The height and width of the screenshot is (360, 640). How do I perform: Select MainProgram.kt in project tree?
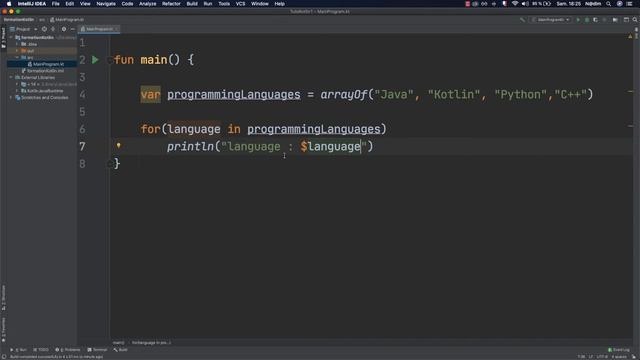tap(48, 64)
